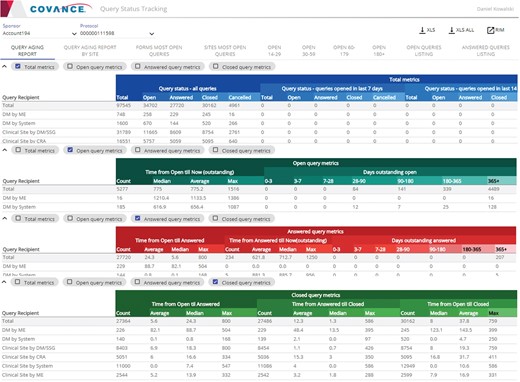520x382 pixels.
Task: Collapse the Closed query metrics section chevron
Action: (5, 282)
